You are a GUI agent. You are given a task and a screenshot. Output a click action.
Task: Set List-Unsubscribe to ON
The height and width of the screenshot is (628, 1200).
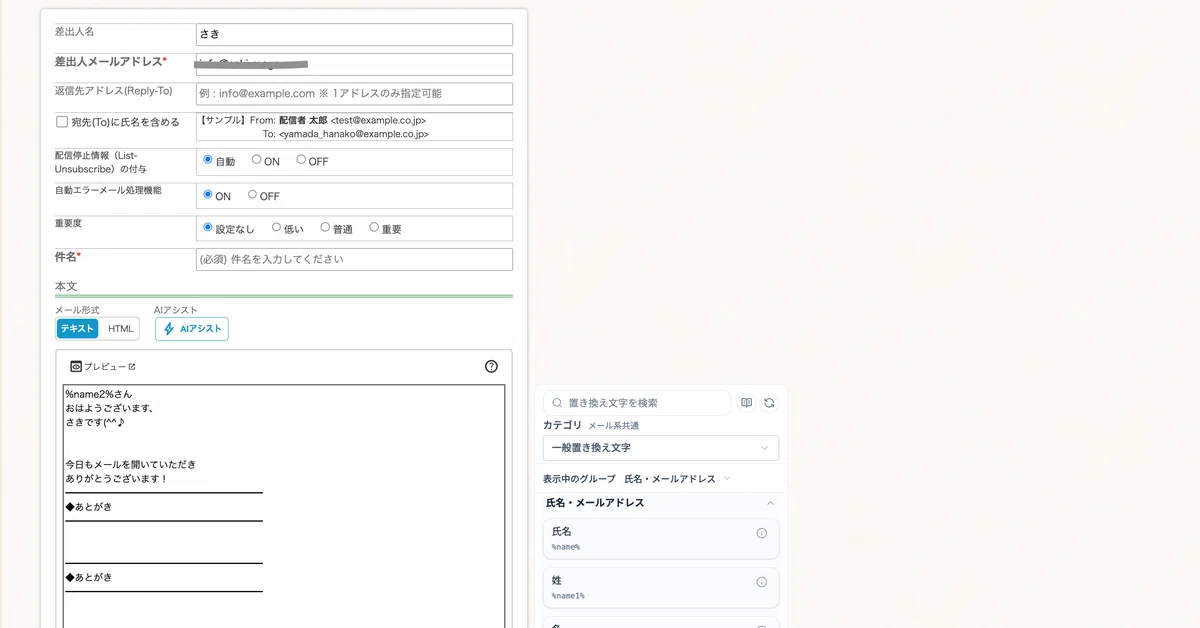pos(257,159)
